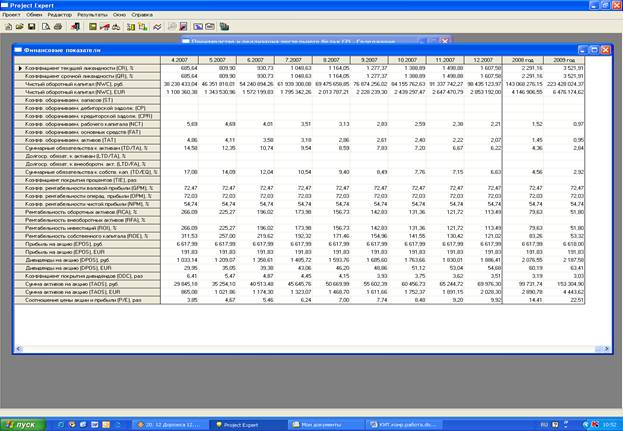
Task: Open the Проект menu
Action: (x=13, y=15)
